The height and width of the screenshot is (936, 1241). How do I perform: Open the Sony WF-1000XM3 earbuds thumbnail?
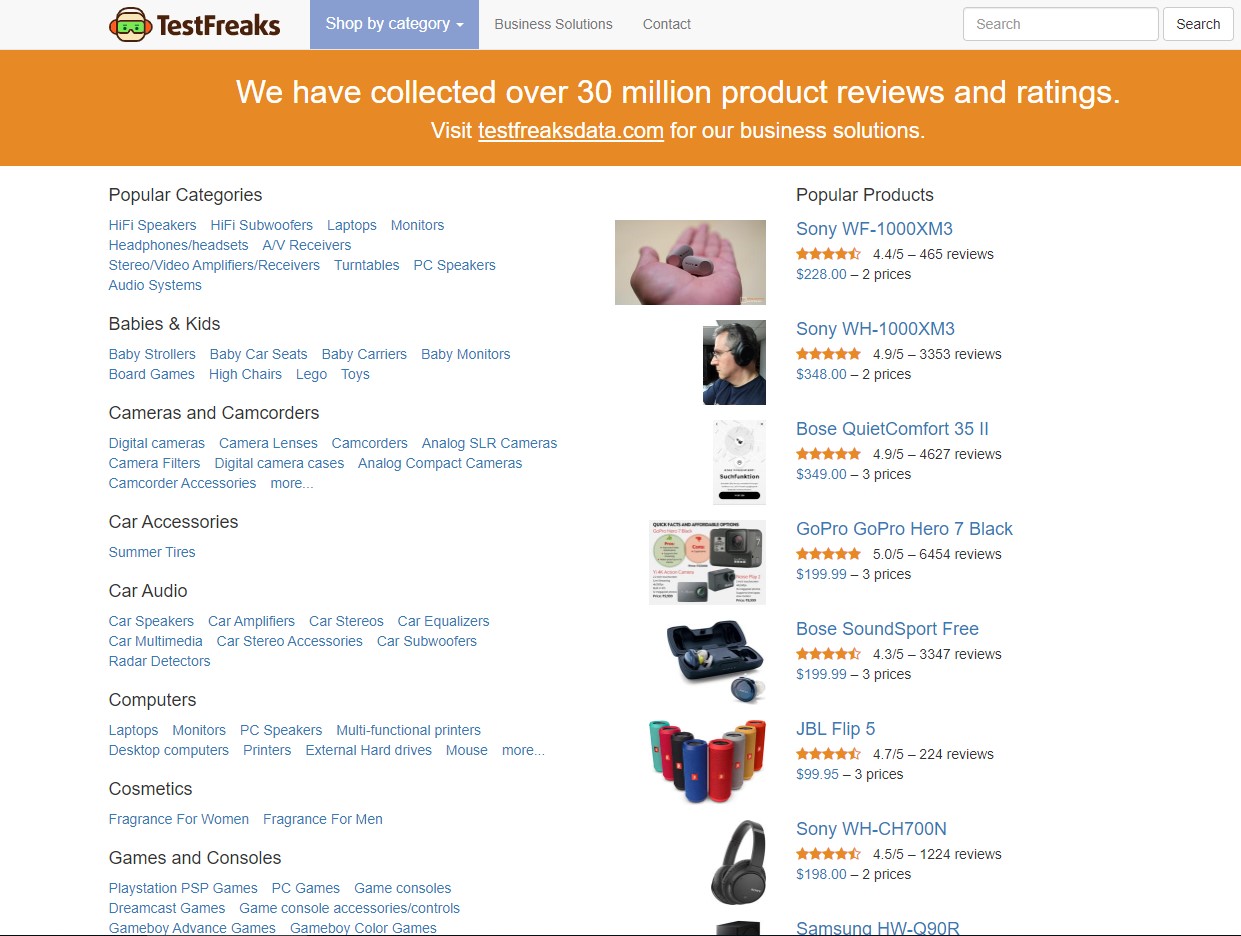point(690,262)
